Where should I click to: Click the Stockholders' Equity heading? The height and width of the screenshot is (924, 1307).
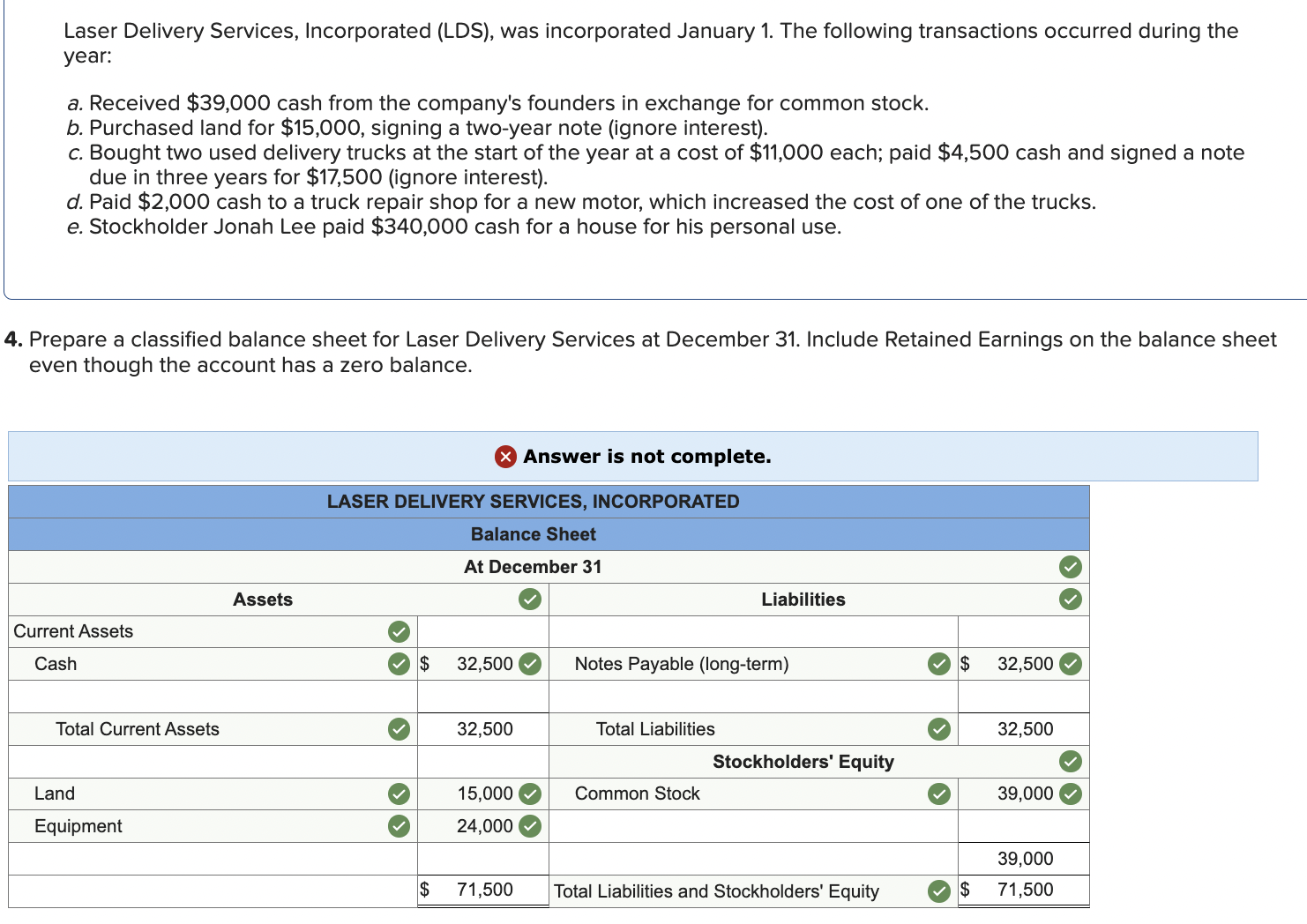[x=803, y=762]
